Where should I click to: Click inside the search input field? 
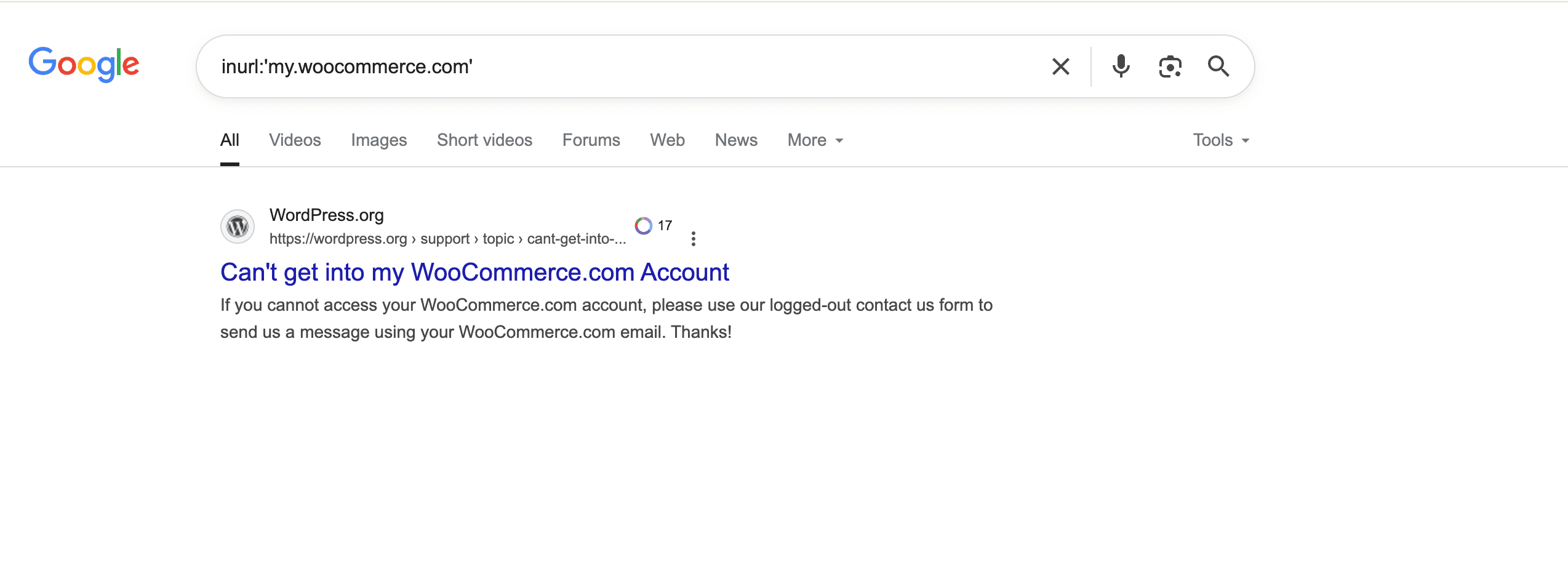615,66
